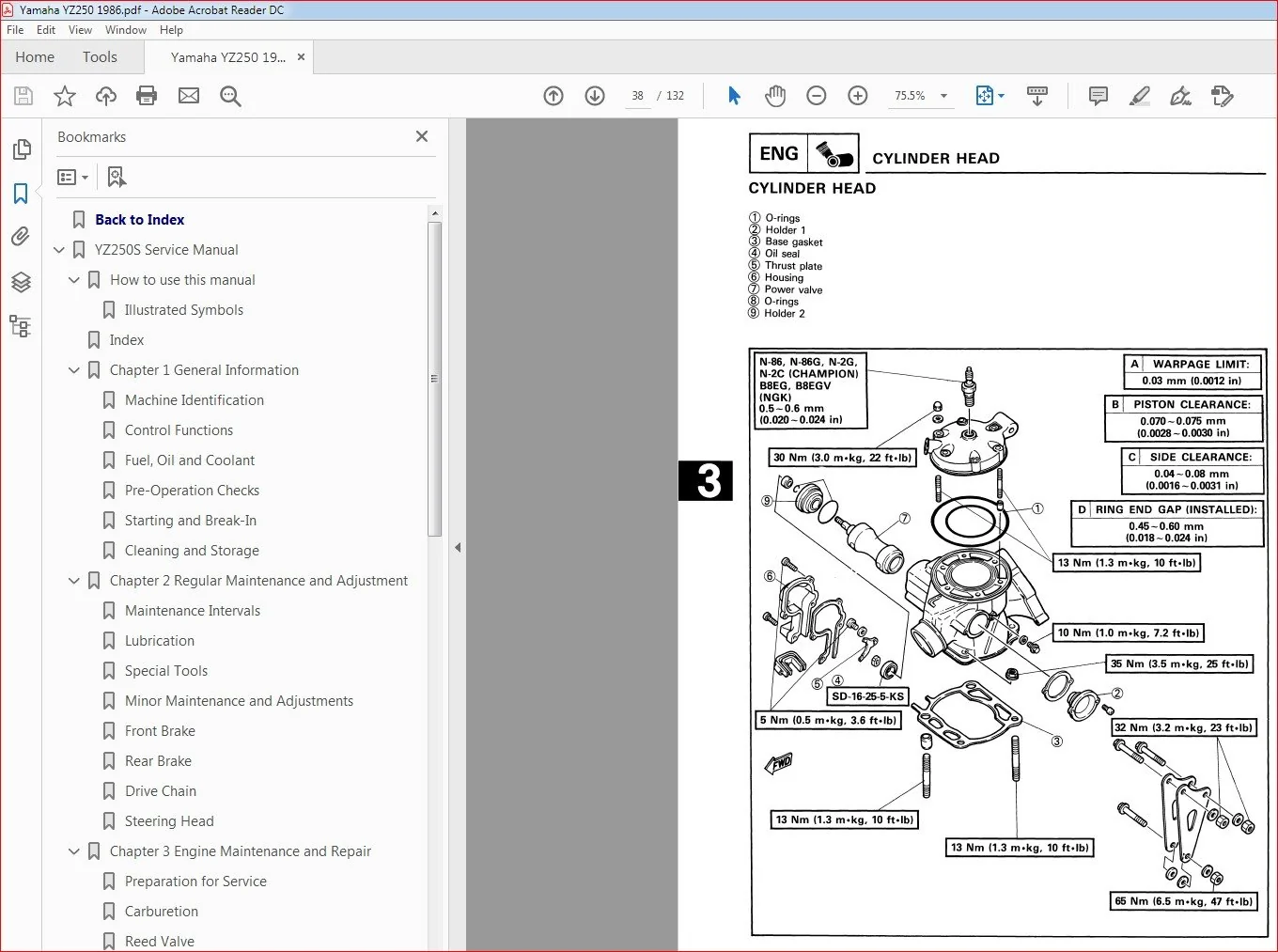Click the Back to Index bookmark
Viewport: 1278px width, 952px height.
tap(139, 220)
